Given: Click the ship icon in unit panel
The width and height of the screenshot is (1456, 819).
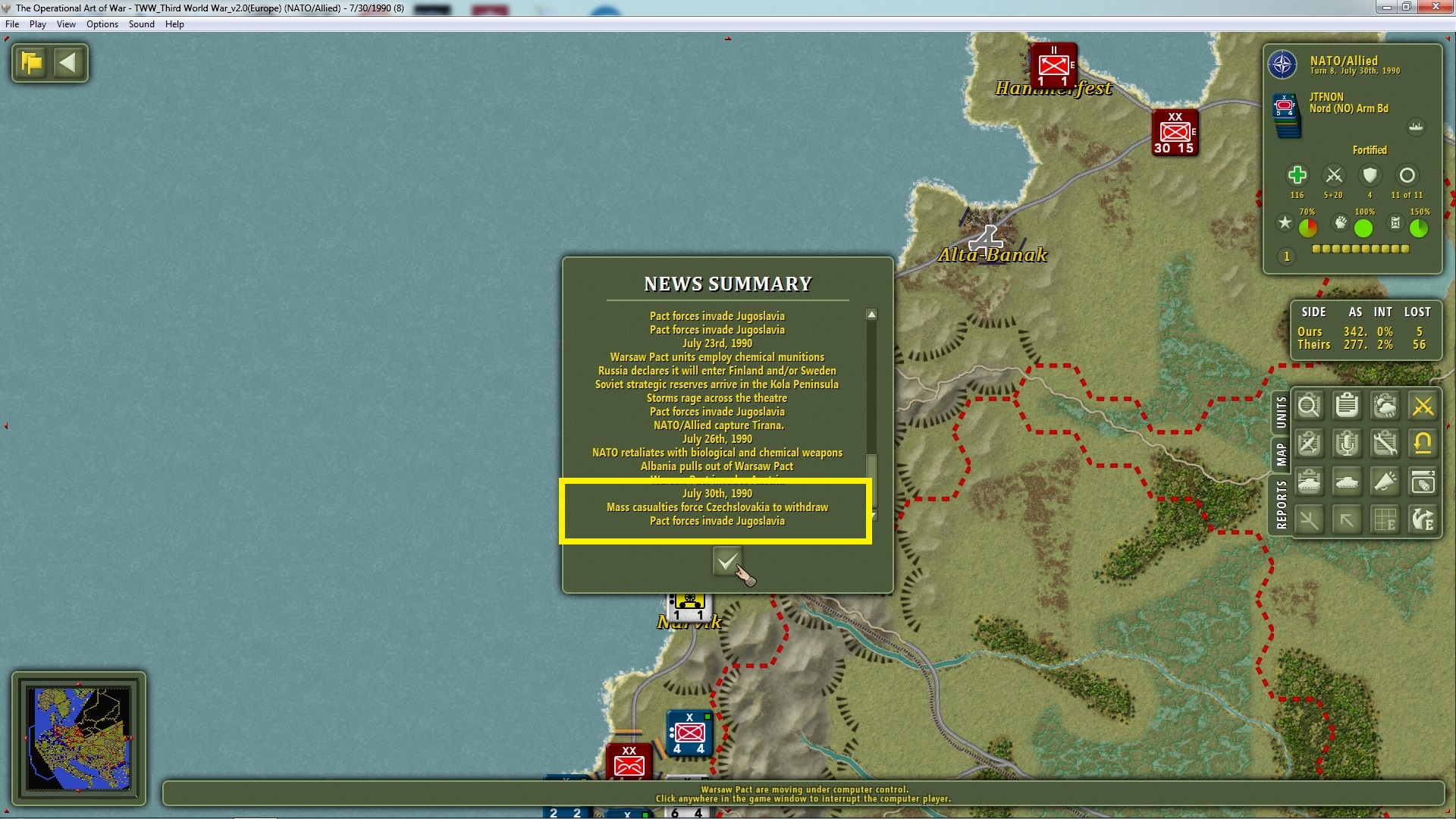Looking at the screenshot, I should point(1416,127).
